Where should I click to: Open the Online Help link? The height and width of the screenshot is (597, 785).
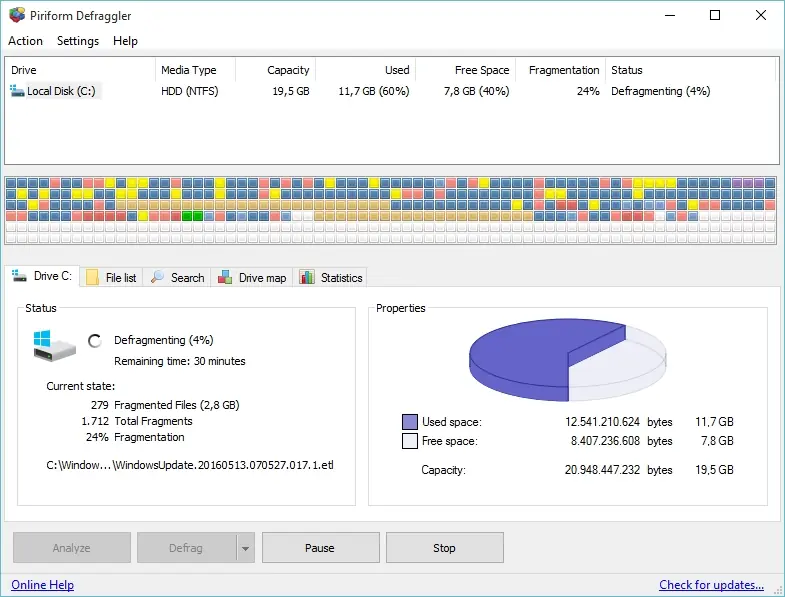tap(43, 584)
